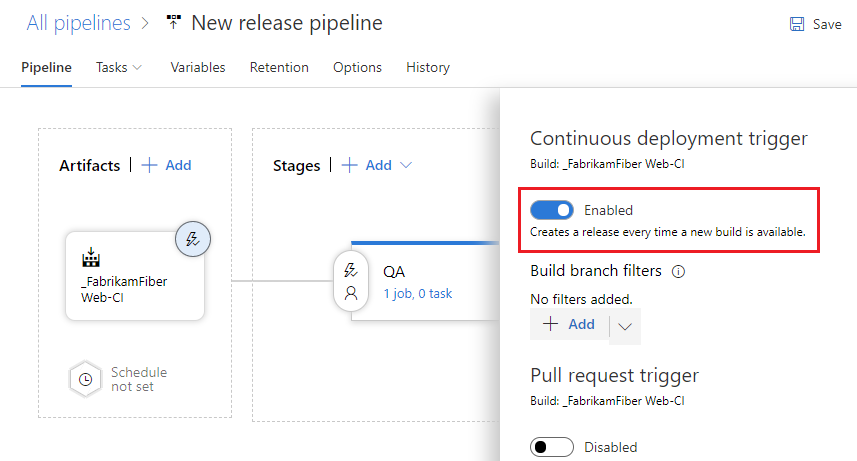This screenshot has height=461, width=857.
Task: Open the branch filter Add dropdown arrow
Action: click(625, 326)
